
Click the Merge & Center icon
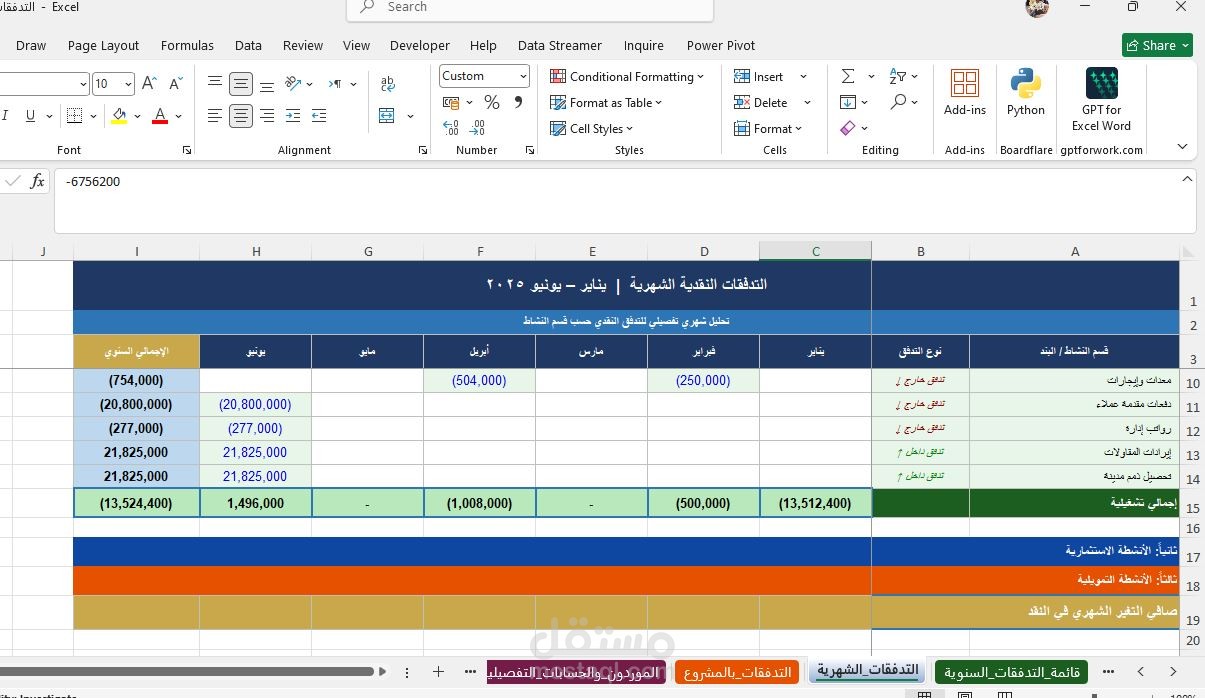(388, 116)
